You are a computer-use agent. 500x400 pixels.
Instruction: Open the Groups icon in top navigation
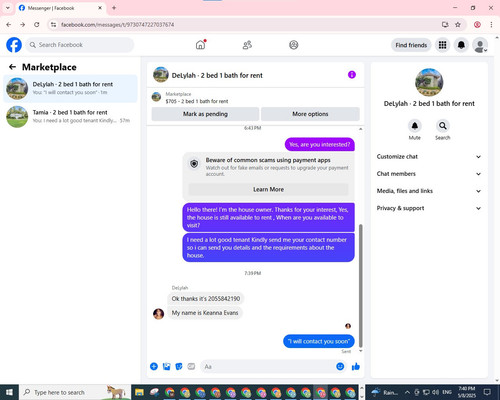(294, 45)
